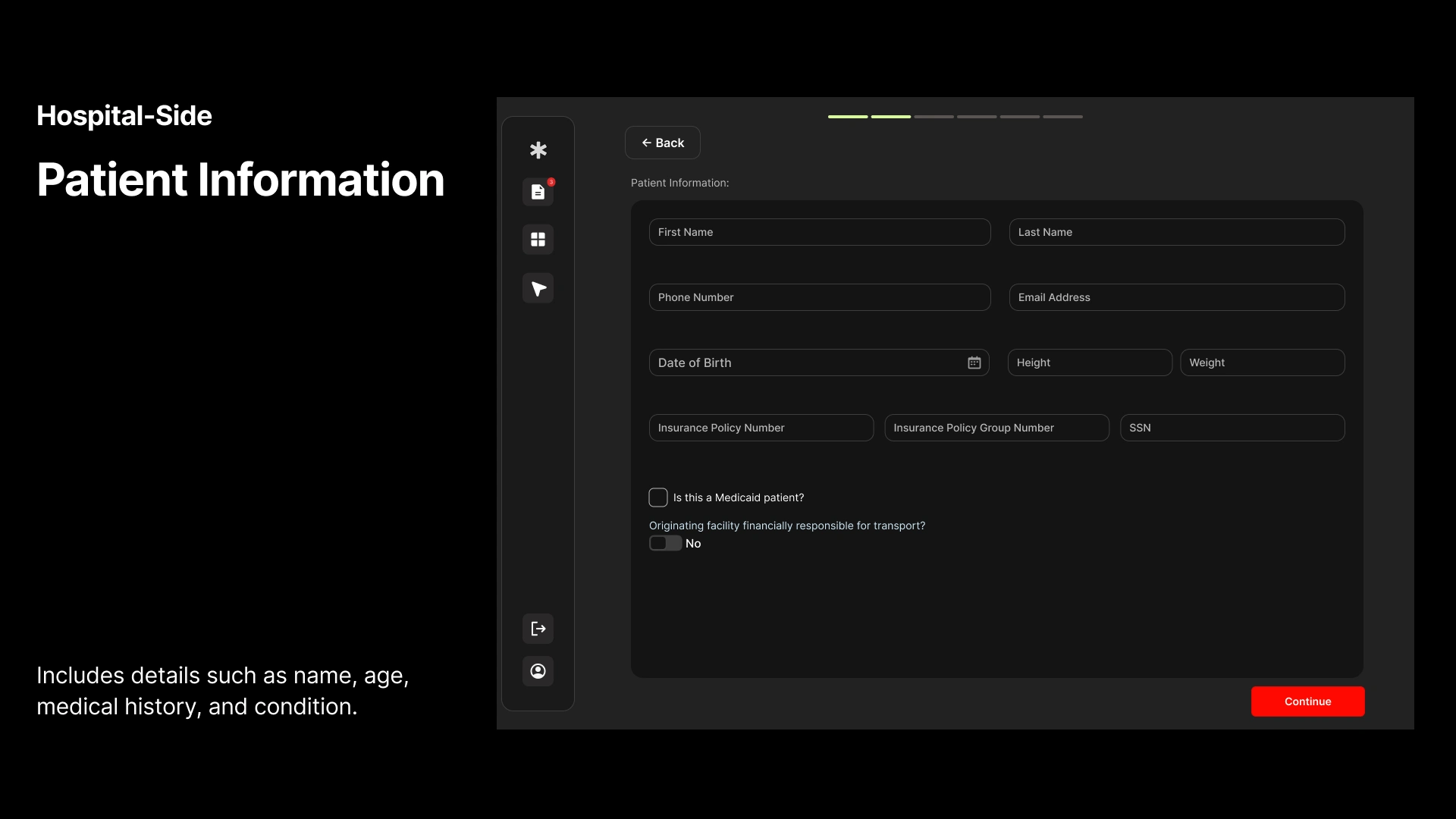
Task: Open the Date of Birth calendar icon
Action: pyautogui.click(x=974, y=362)
